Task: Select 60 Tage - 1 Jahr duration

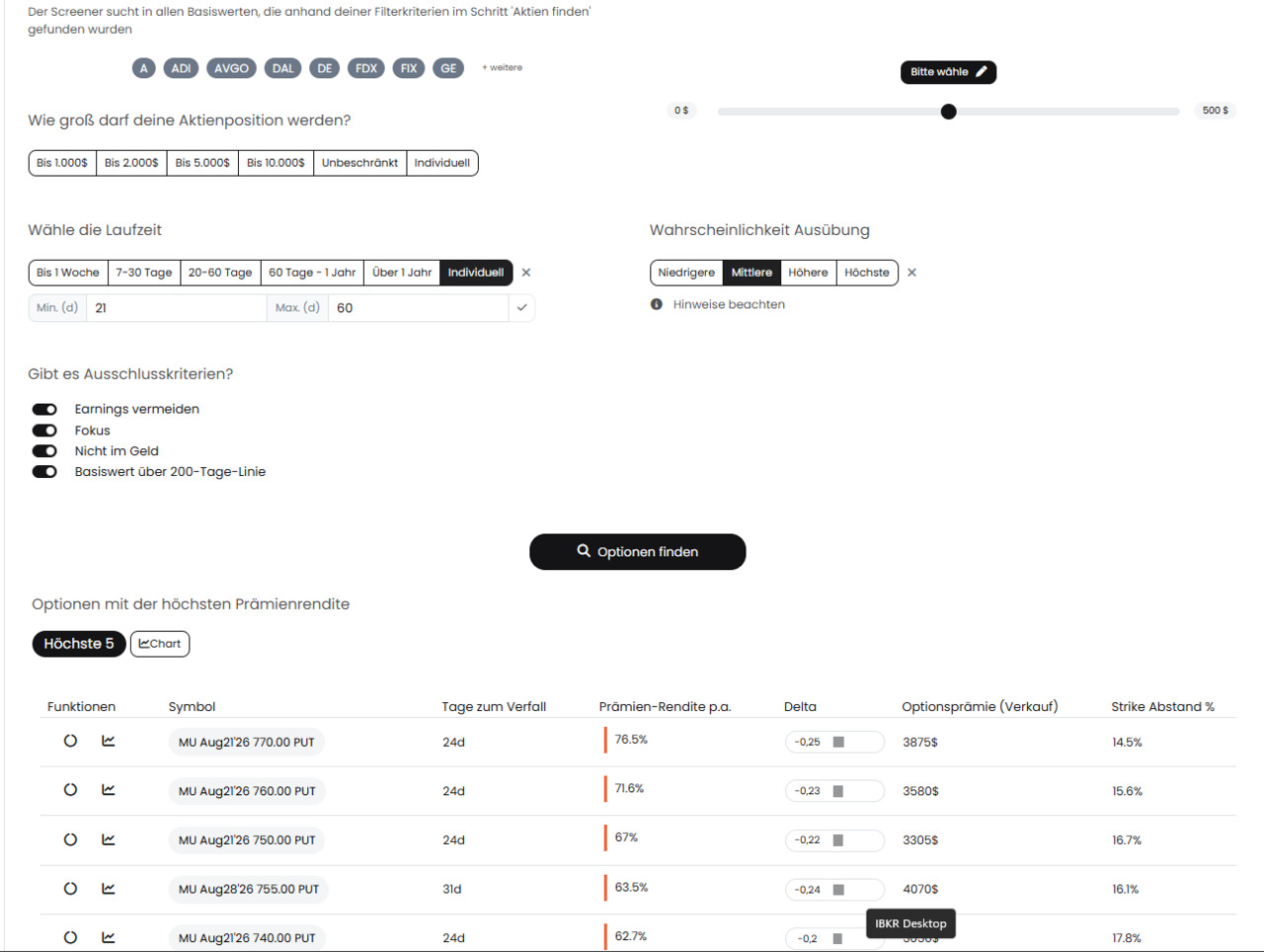Action: [x=312, y=273]
